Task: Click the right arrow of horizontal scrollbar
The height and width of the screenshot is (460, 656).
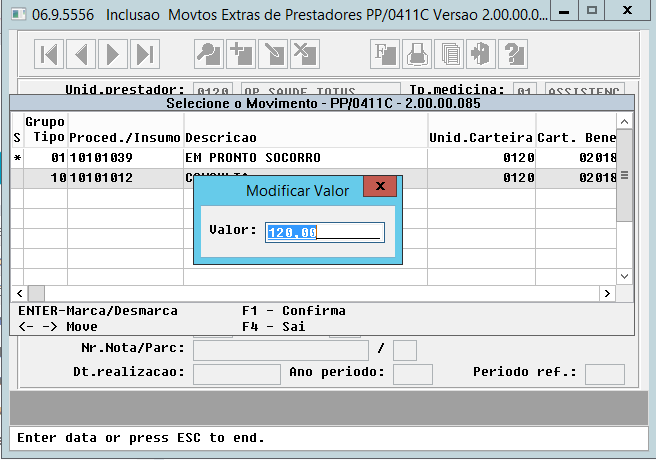Action: (x=607, y=294)
